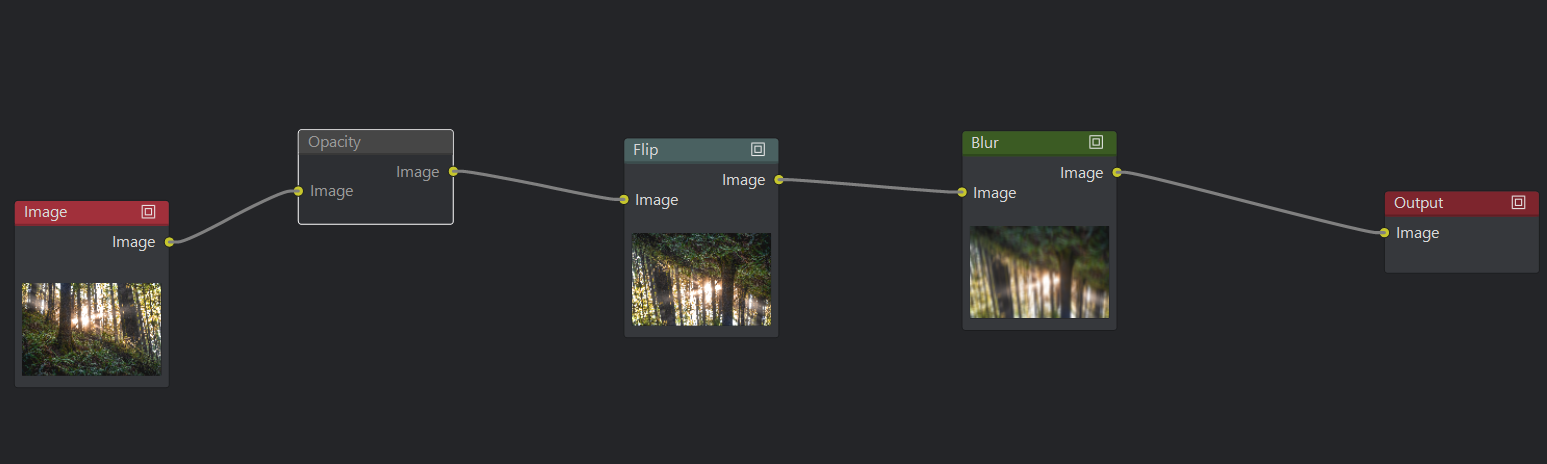1547x464 pixels.
Task: Click the Blur node's Image output socket
Action: [x=1117, y=172]
